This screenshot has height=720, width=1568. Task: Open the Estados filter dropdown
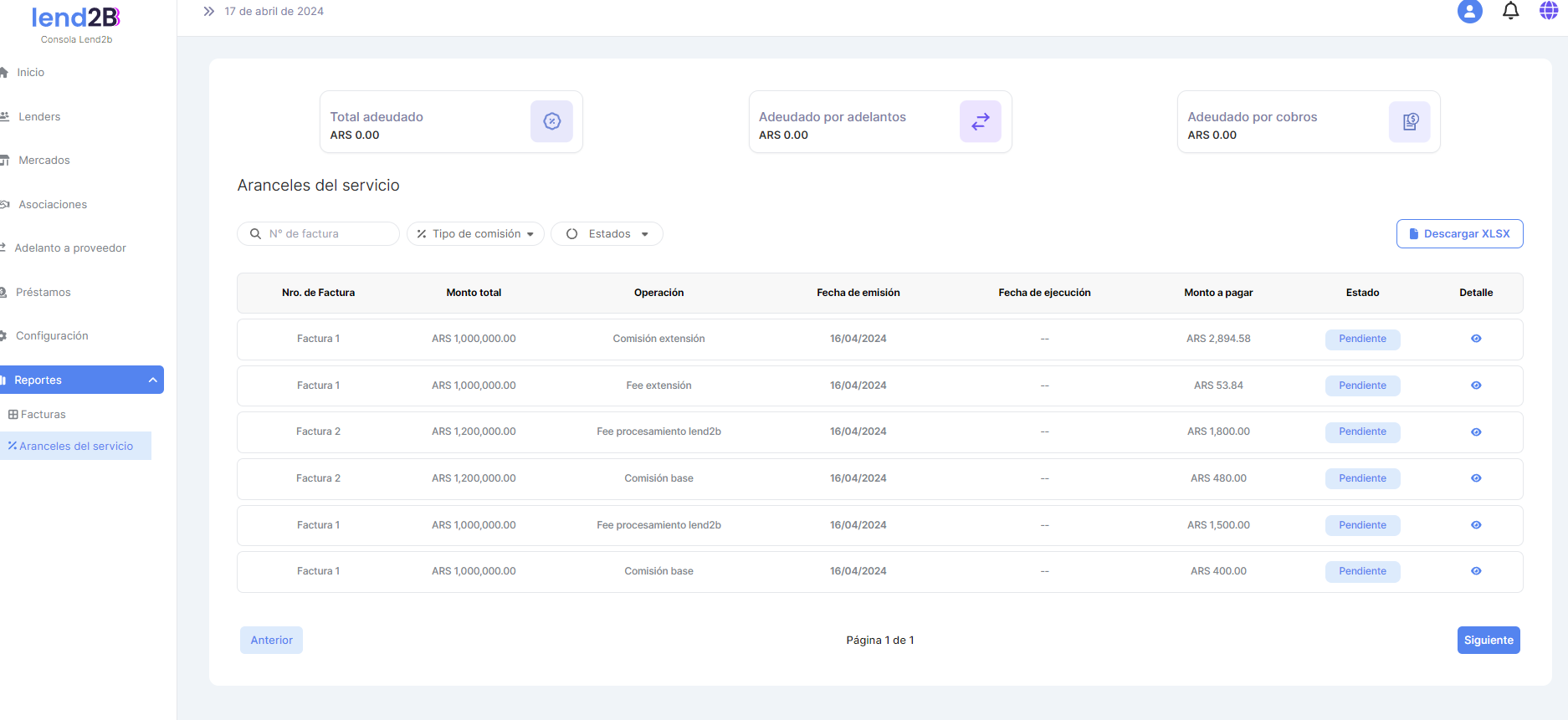[x=607, y=234]
